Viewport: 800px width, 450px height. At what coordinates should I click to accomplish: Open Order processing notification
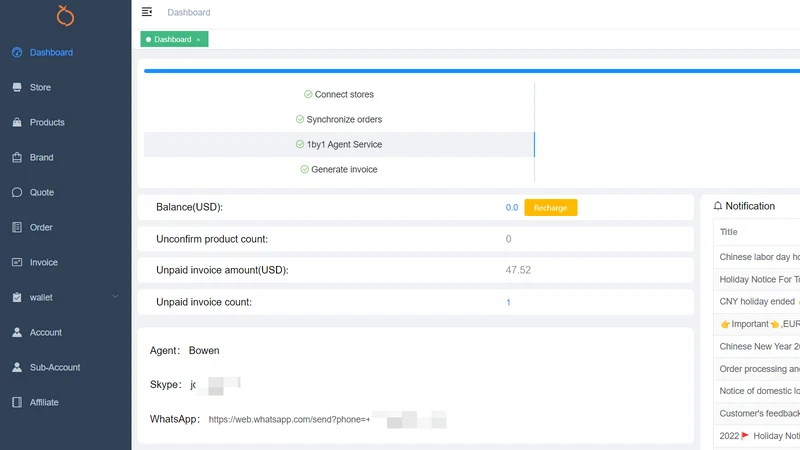[757, 369]
